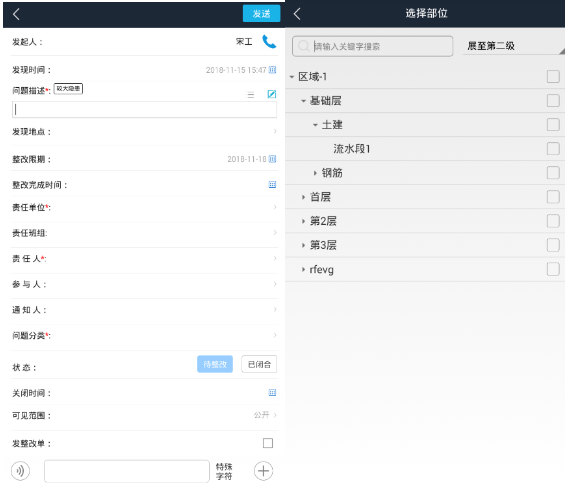Click the 选择部位 title text
The width and height of the screenshot is (565, 499).
pyautogui.click(x=426, y=13)
